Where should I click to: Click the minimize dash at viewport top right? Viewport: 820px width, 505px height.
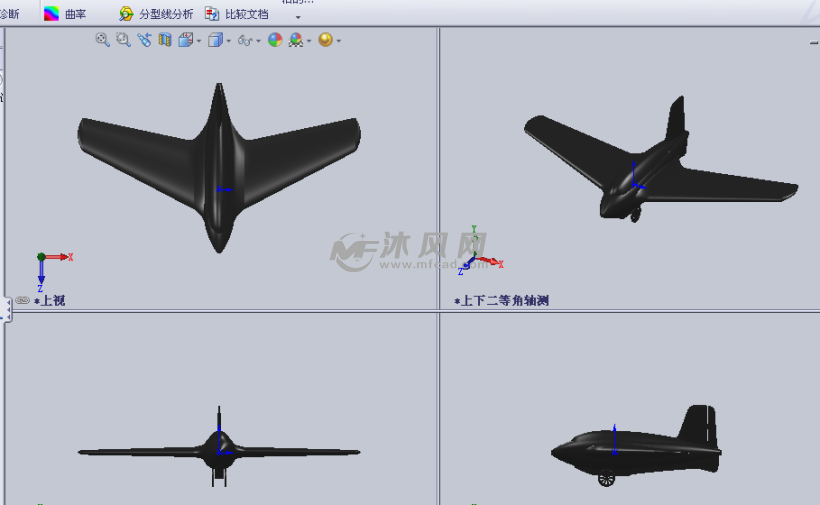coord(814,43)
